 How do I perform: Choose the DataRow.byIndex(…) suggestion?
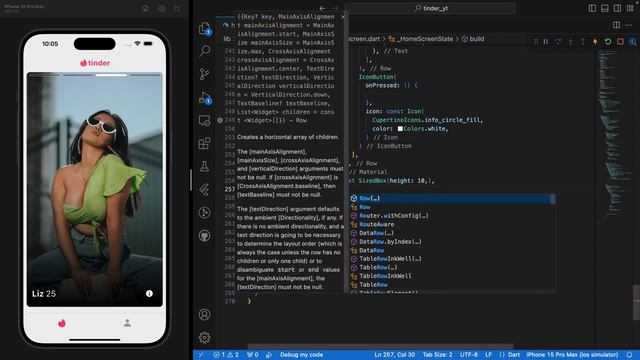pos(452,242)
